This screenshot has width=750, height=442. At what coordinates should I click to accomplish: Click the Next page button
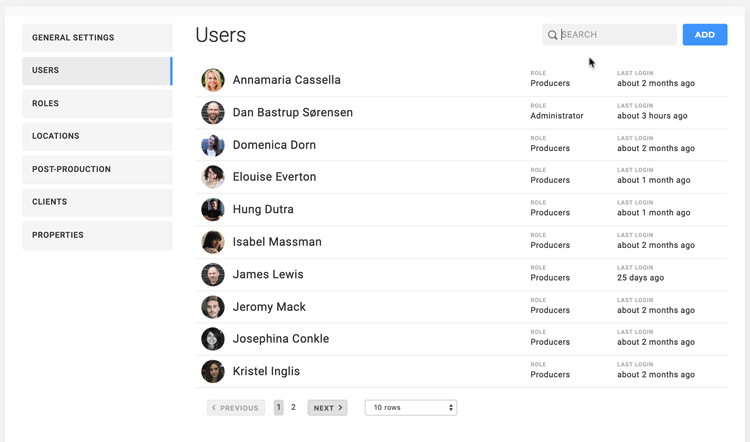click(x=327, y=408)
